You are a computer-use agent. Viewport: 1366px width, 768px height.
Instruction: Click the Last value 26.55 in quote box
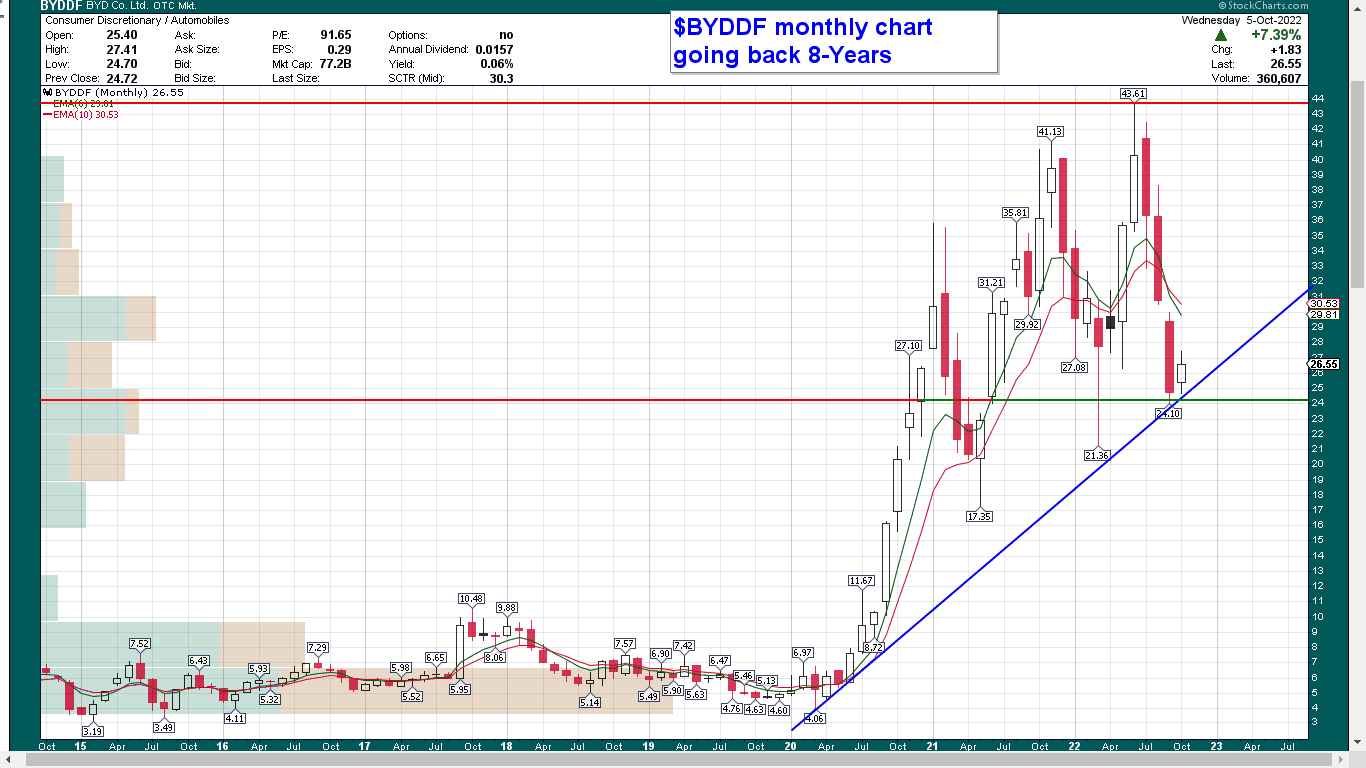1286,64
